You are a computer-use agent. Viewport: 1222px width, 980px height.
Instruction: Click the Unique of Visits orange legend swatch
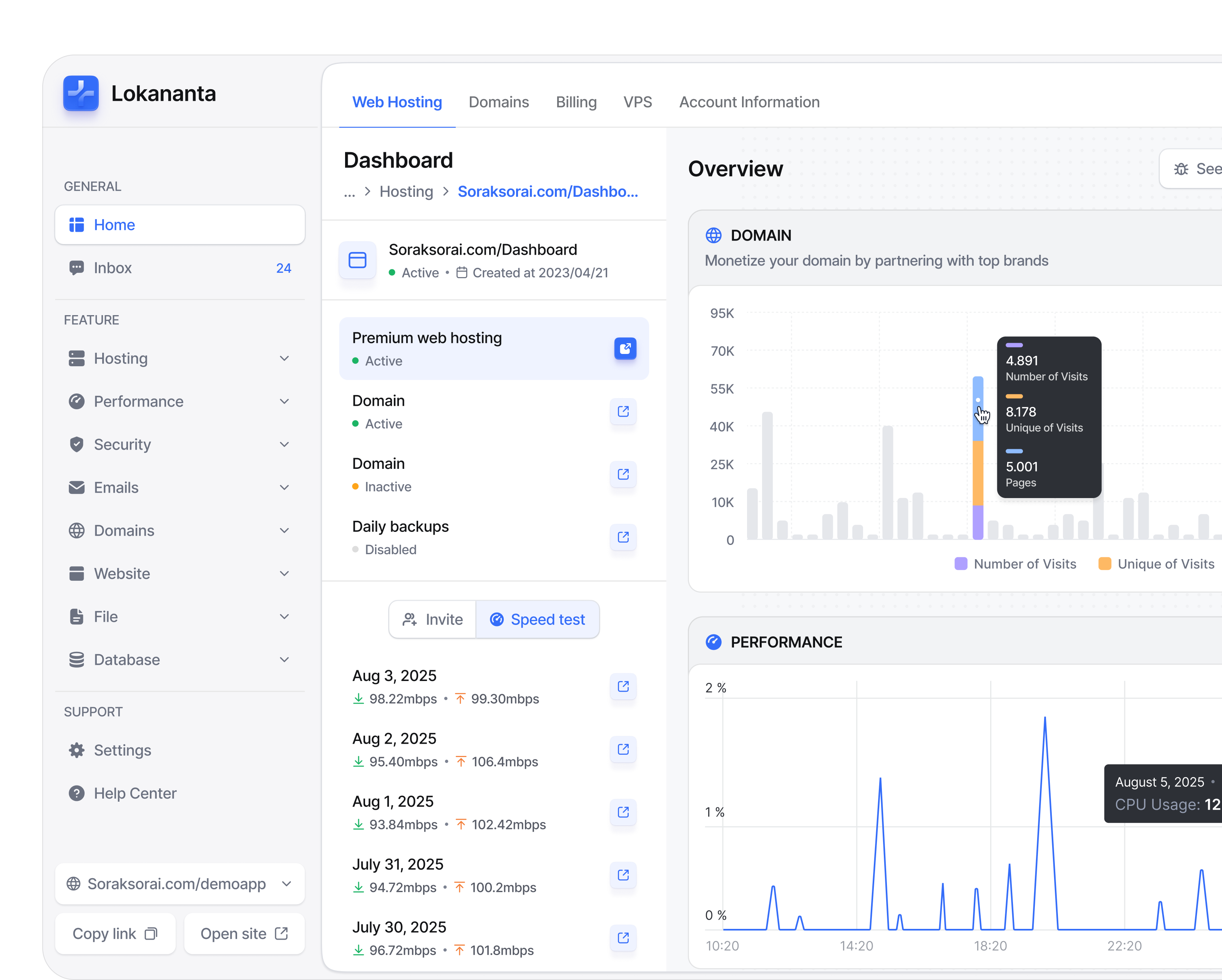[1104, 564]
